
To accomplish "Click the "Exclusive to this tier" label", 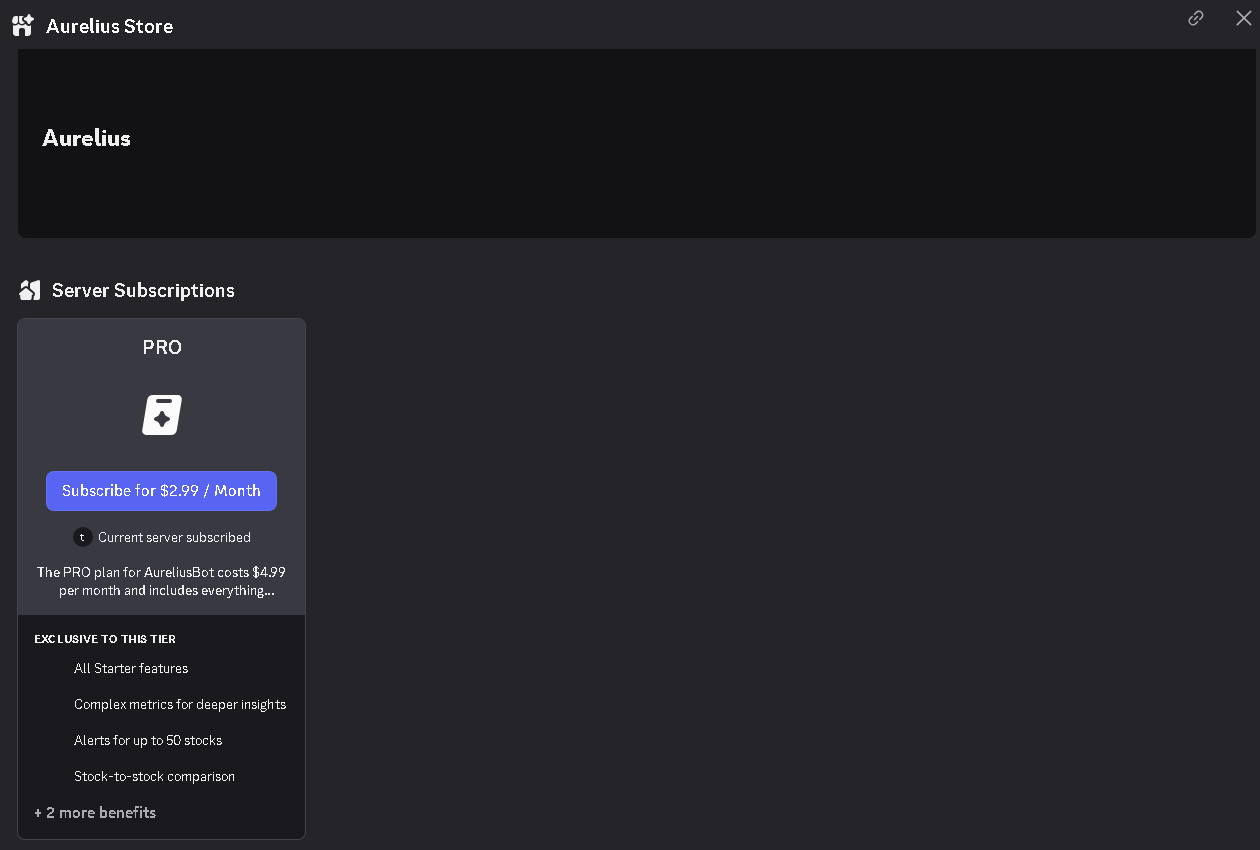I will click(x=105, y=638).
